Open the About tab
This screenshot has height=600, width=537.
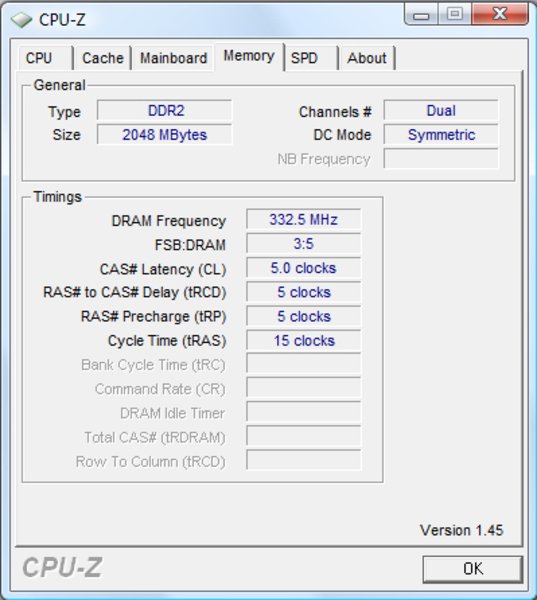tap(367, 58)
